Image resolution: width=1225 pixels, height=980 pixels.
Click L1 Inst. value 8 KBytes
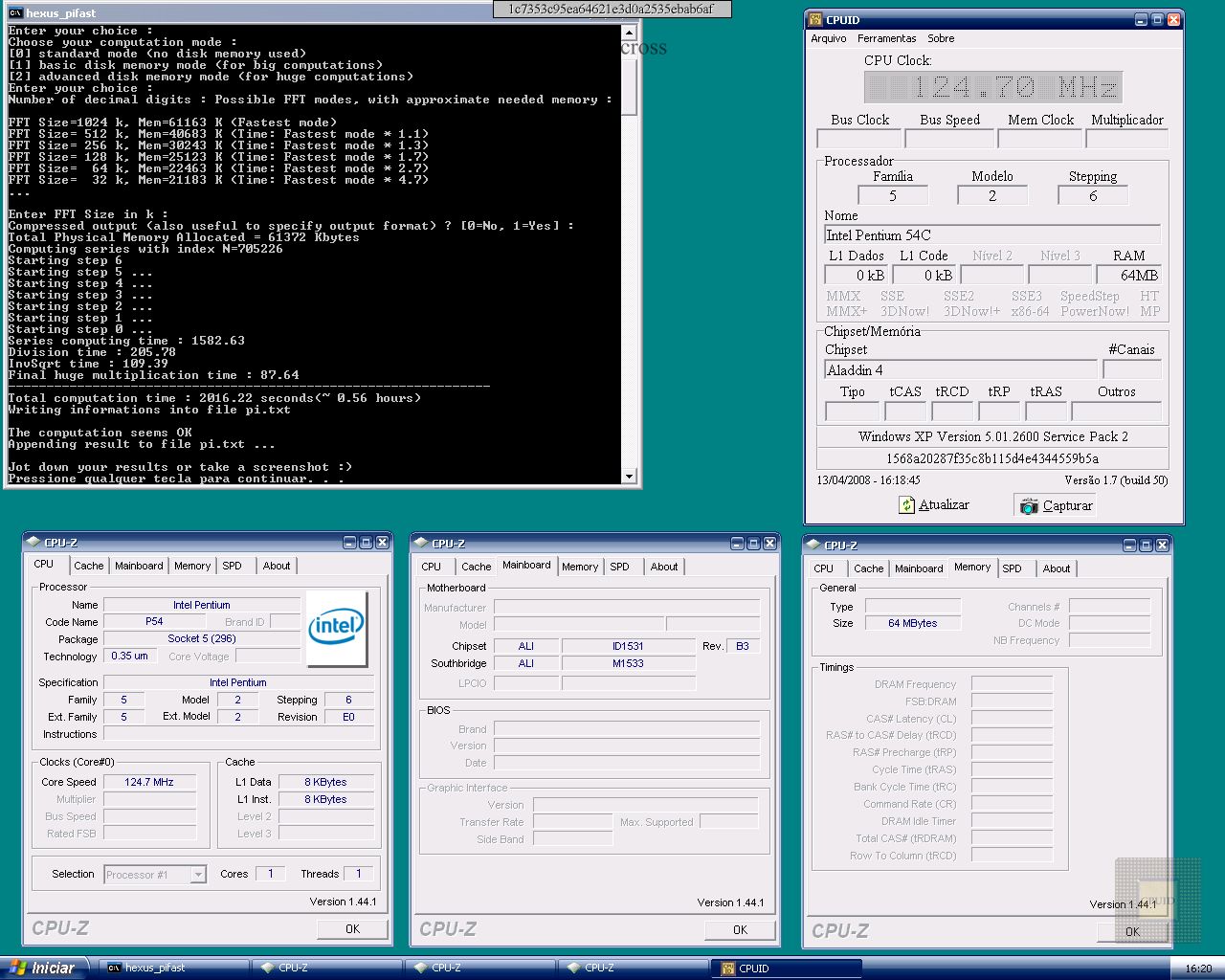(325, 799)
